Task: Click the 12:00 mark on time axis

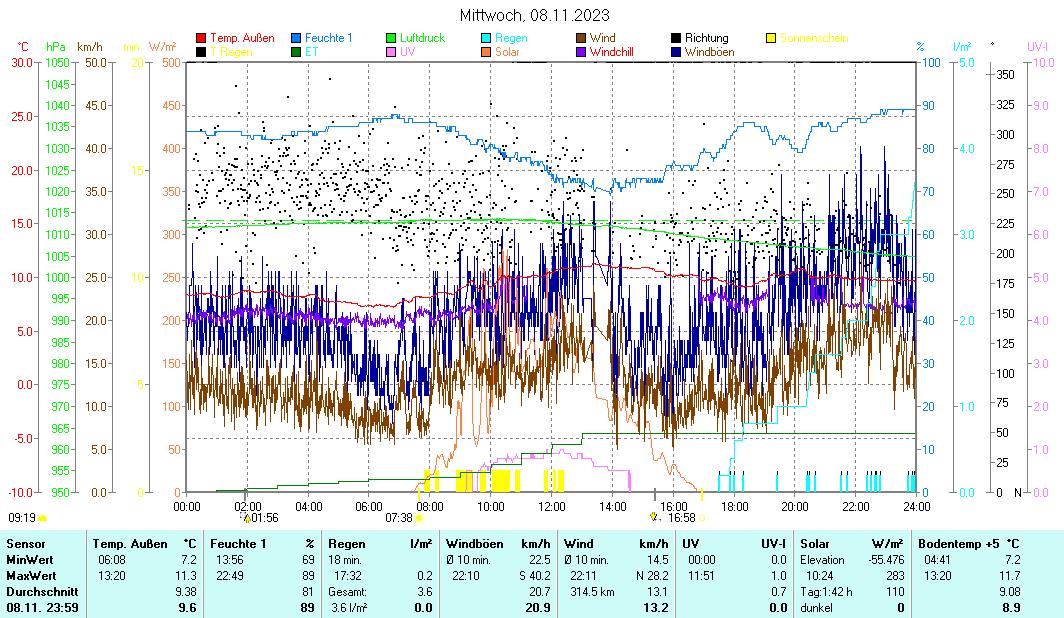Action: pyautogui.click(x=551, y=506)
